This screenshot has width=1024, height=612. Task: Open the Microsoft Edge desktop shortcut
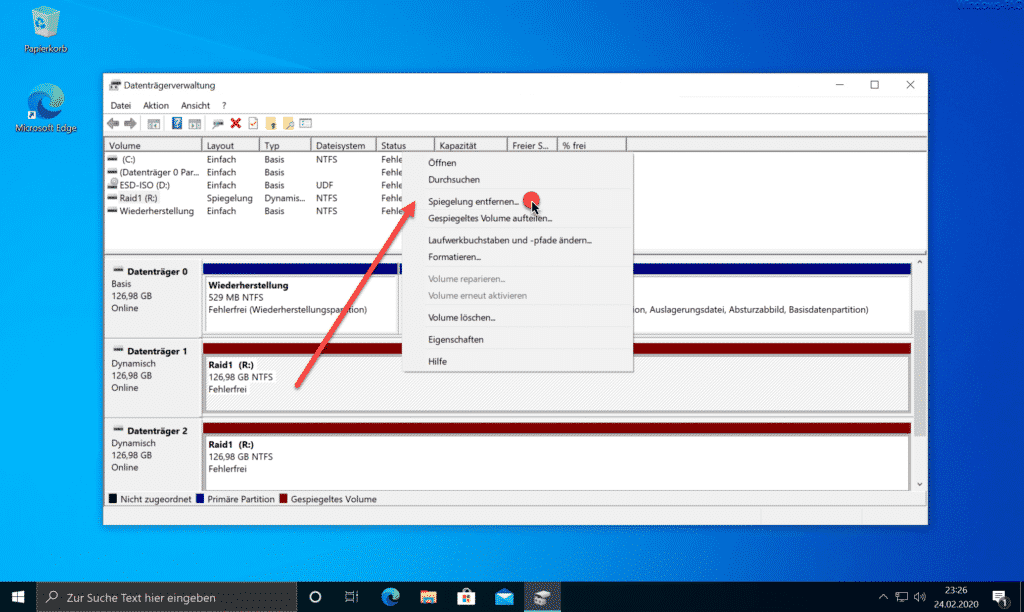(x=46, y=108)
